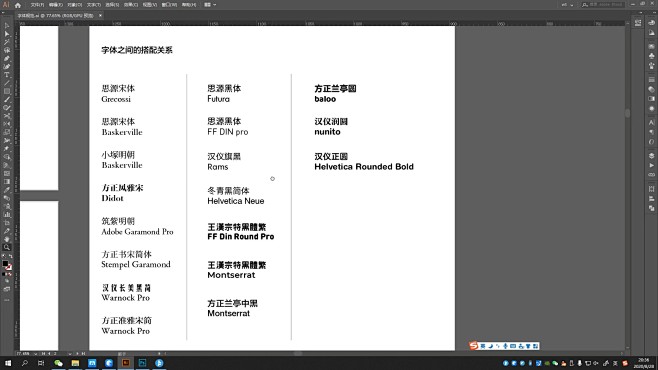Close the open document tab

100,16
